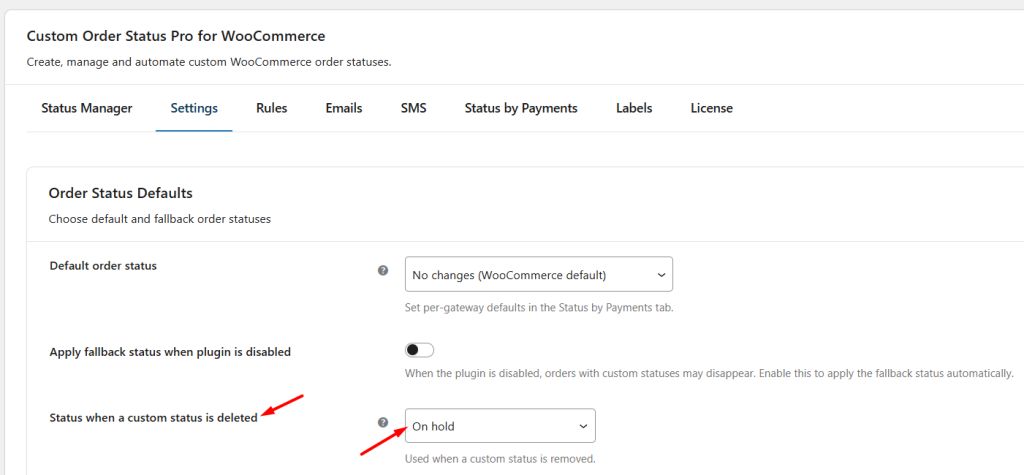Image resolution: width=1024 pixels, height=475 pixels.
Task: Click the "Default order status" field label
Action: click(103, 266)
